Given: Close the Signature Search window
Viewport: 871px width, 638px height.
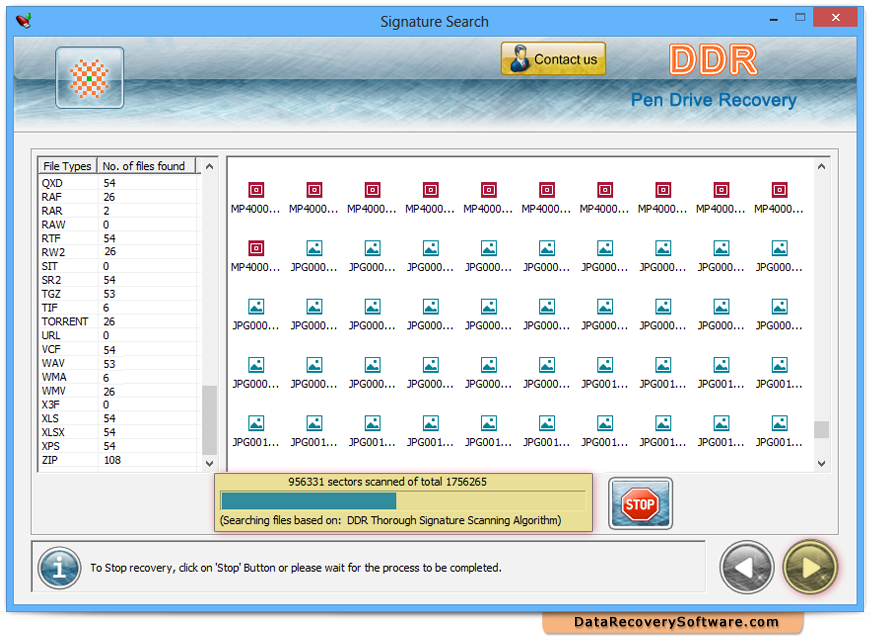Looking at the screenshot, I should (835, 18).
